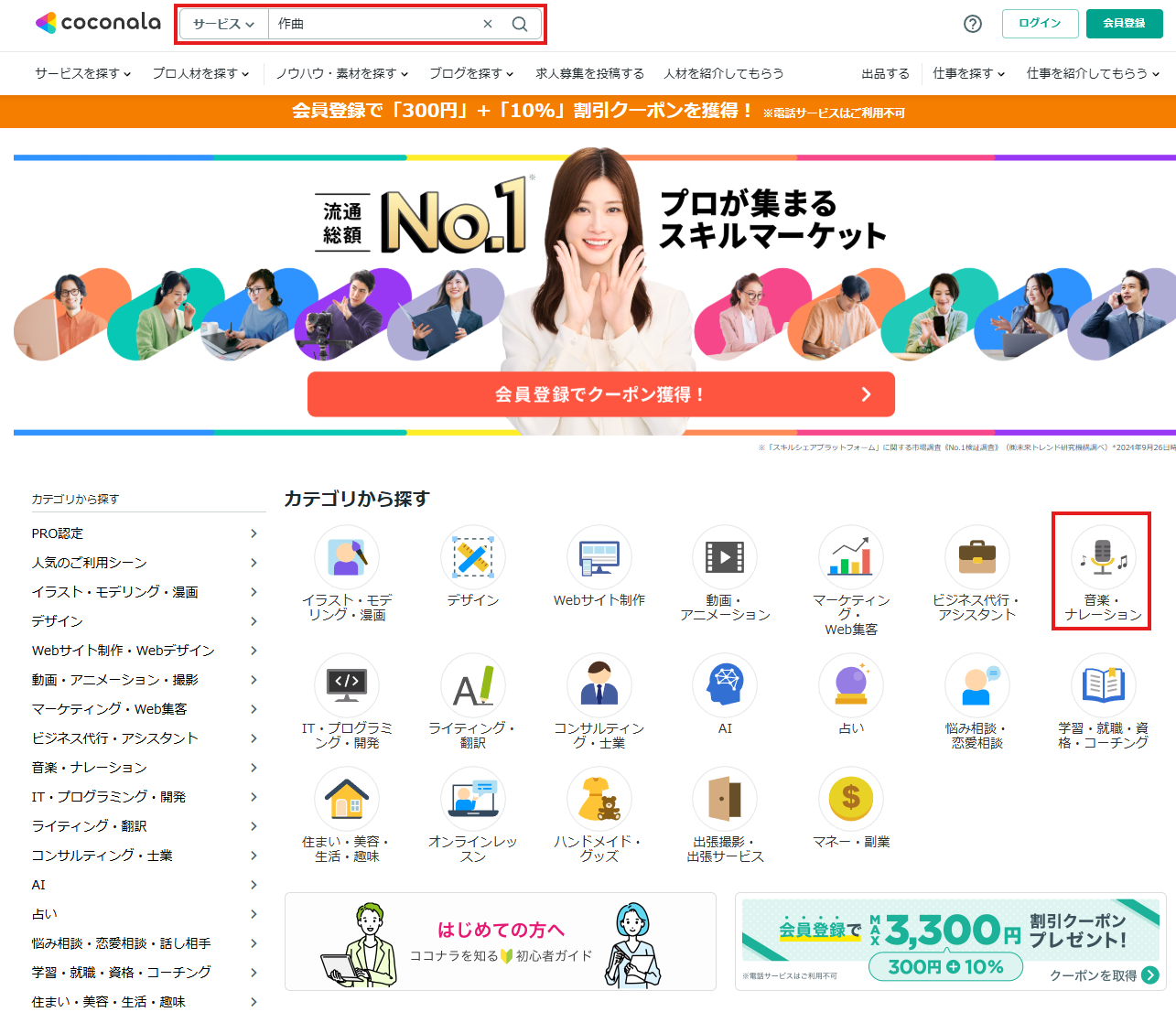Image resolution: width=1176 pixels, height=1012 pixels.
Task: Select the イラスト・モデリング・漫画 category icon
Action: point(347,557)
